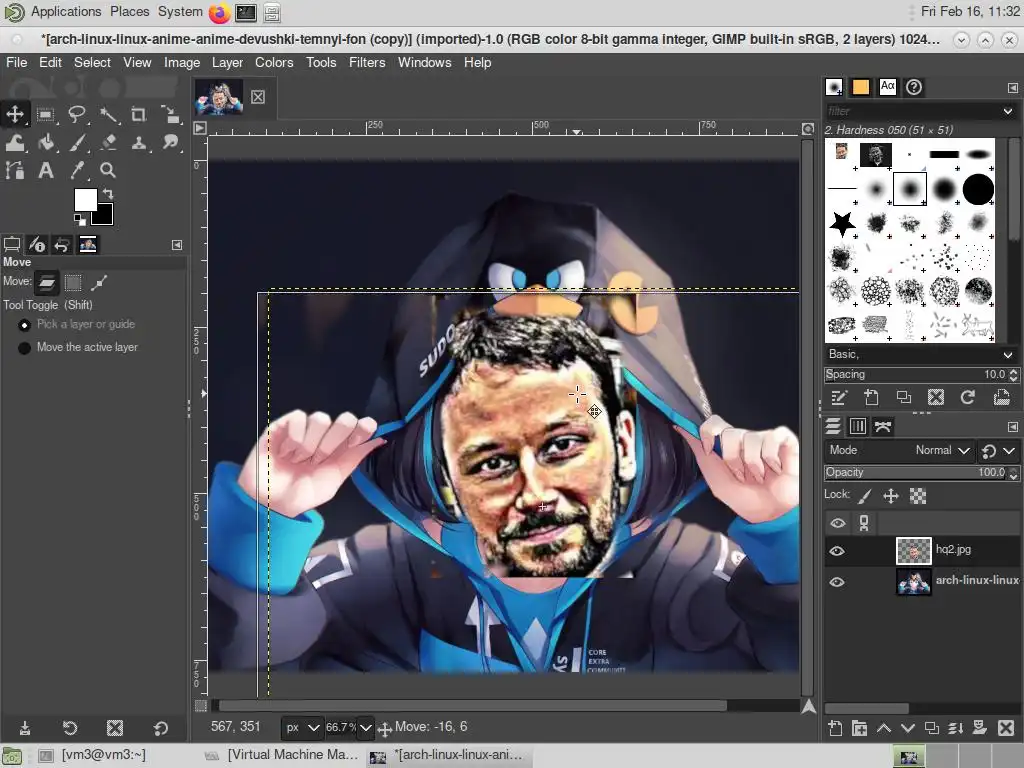Open the Colors menu
Image resolution: width=1024 pixels, height=768 pixels.
274,63
